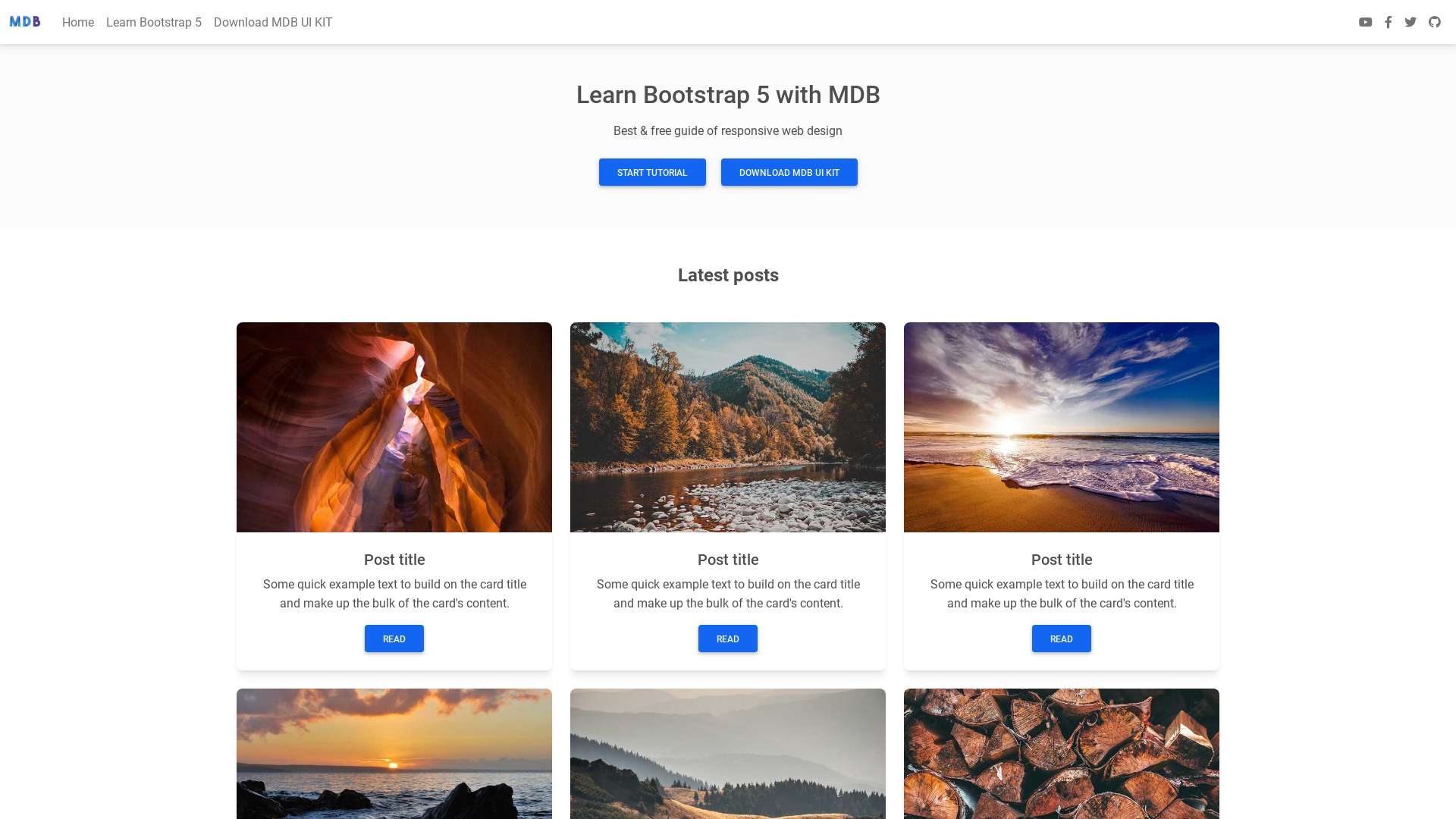Click the first card's Post title
This screenshot has width=1456, height=819.
[x=394, y=560]
